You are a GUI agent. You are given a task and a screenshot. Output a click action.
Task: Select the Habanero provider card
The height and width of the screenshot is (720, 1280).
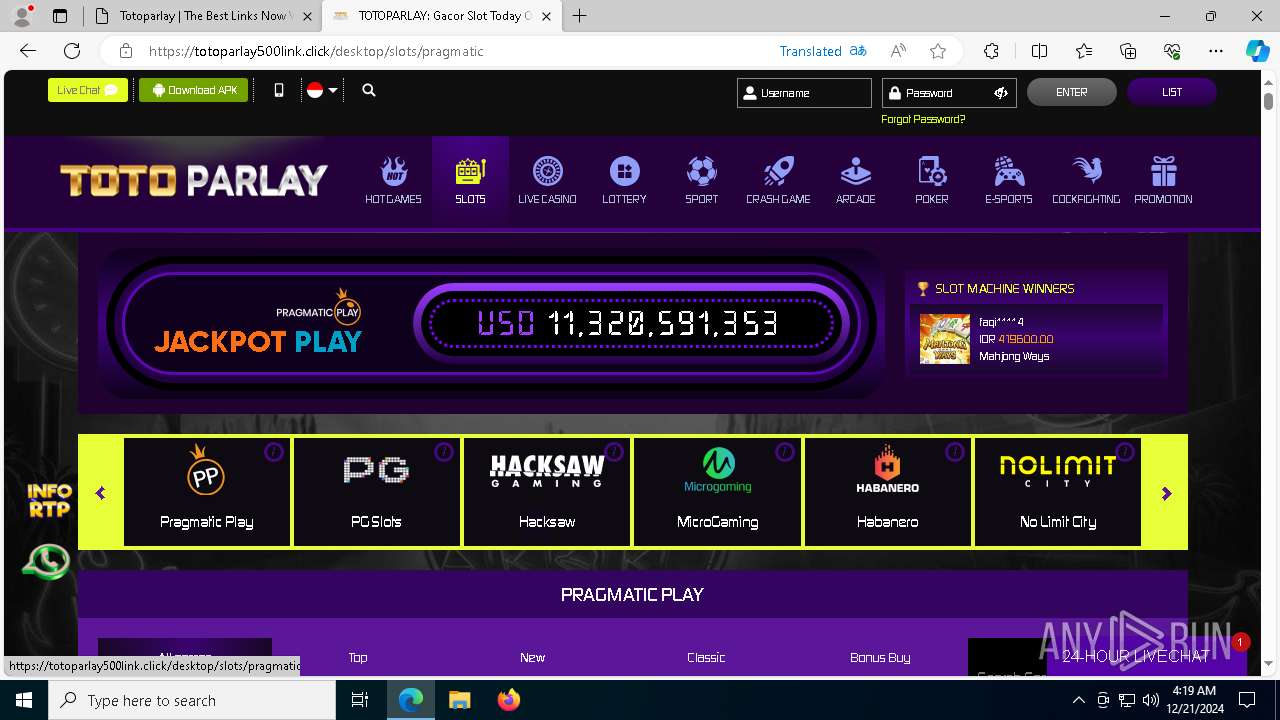click(x=887, y=492)
